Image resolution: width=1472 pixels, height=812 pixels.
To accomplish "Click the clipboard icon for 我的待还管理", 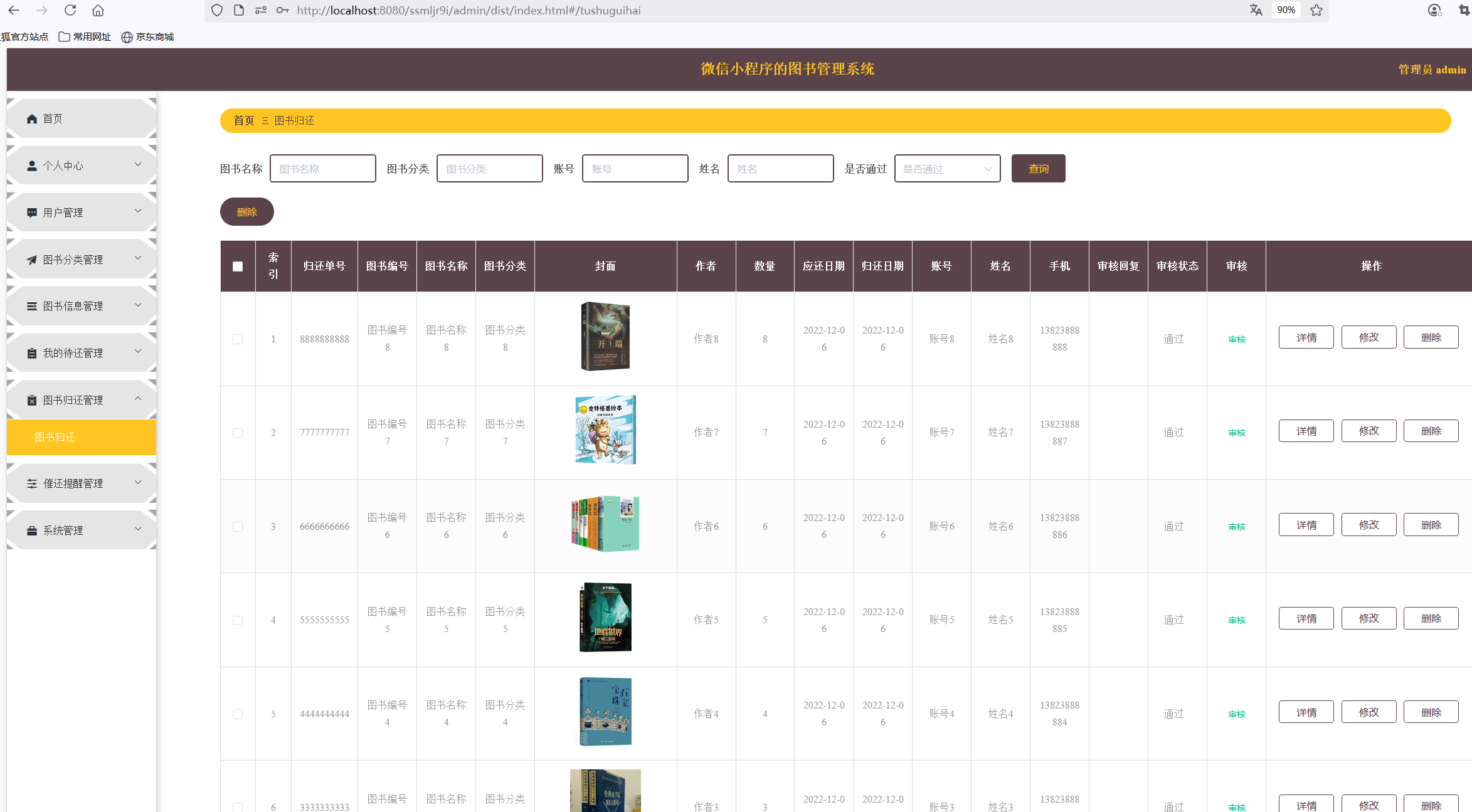I will [x=32, y=354].
